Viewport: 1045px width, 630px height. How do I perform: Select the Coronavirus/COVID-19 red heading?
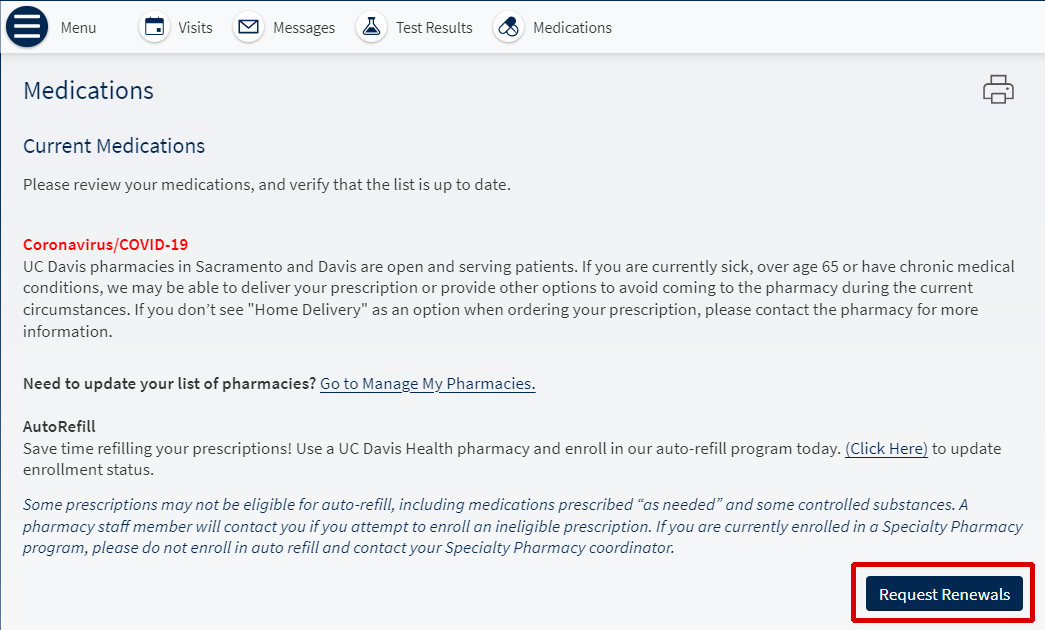[x=105, y=244]
